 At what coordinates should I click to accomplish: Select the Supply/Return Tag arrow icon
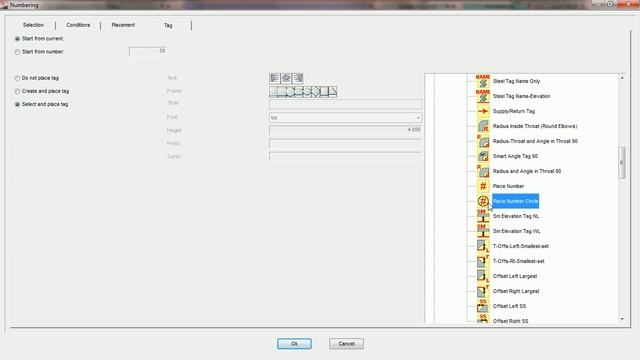click(x=483, y=111)
